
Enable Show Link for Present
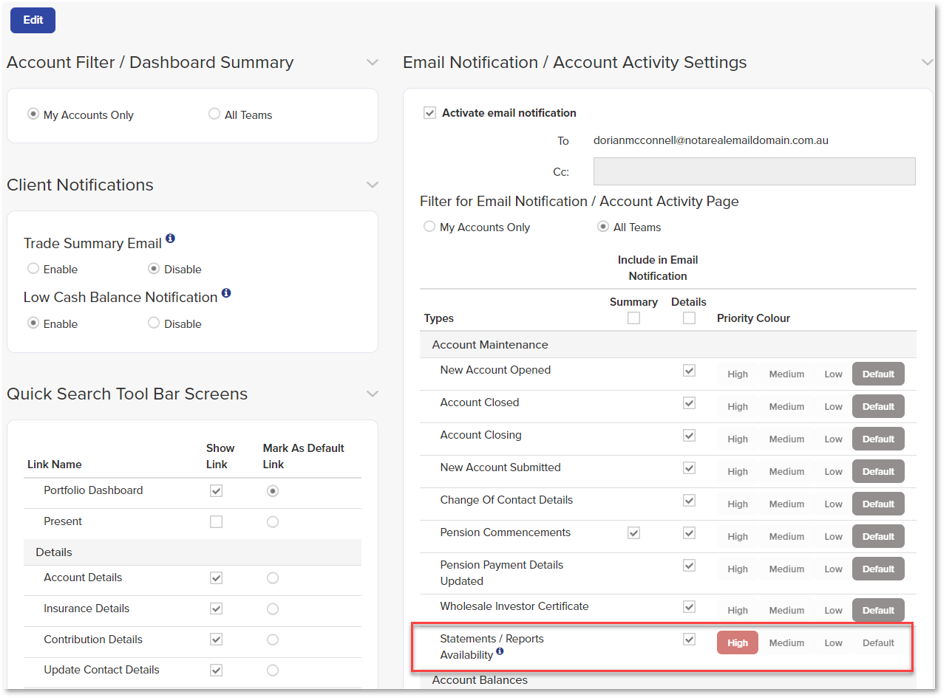tap(216, 520)
